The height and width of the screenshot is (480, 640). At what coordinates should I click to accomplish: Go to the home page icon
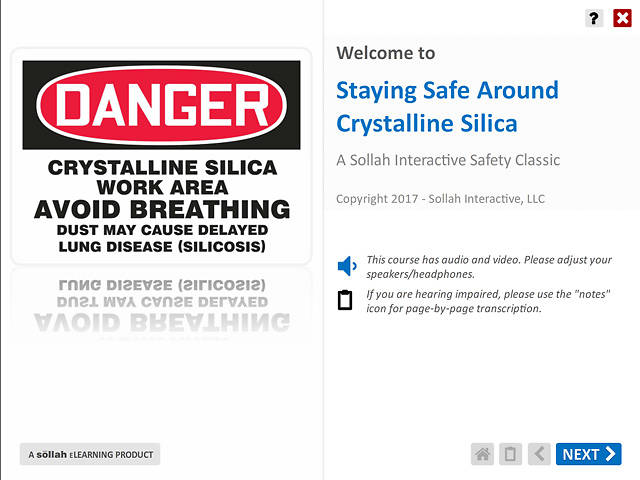click(483, 454)
